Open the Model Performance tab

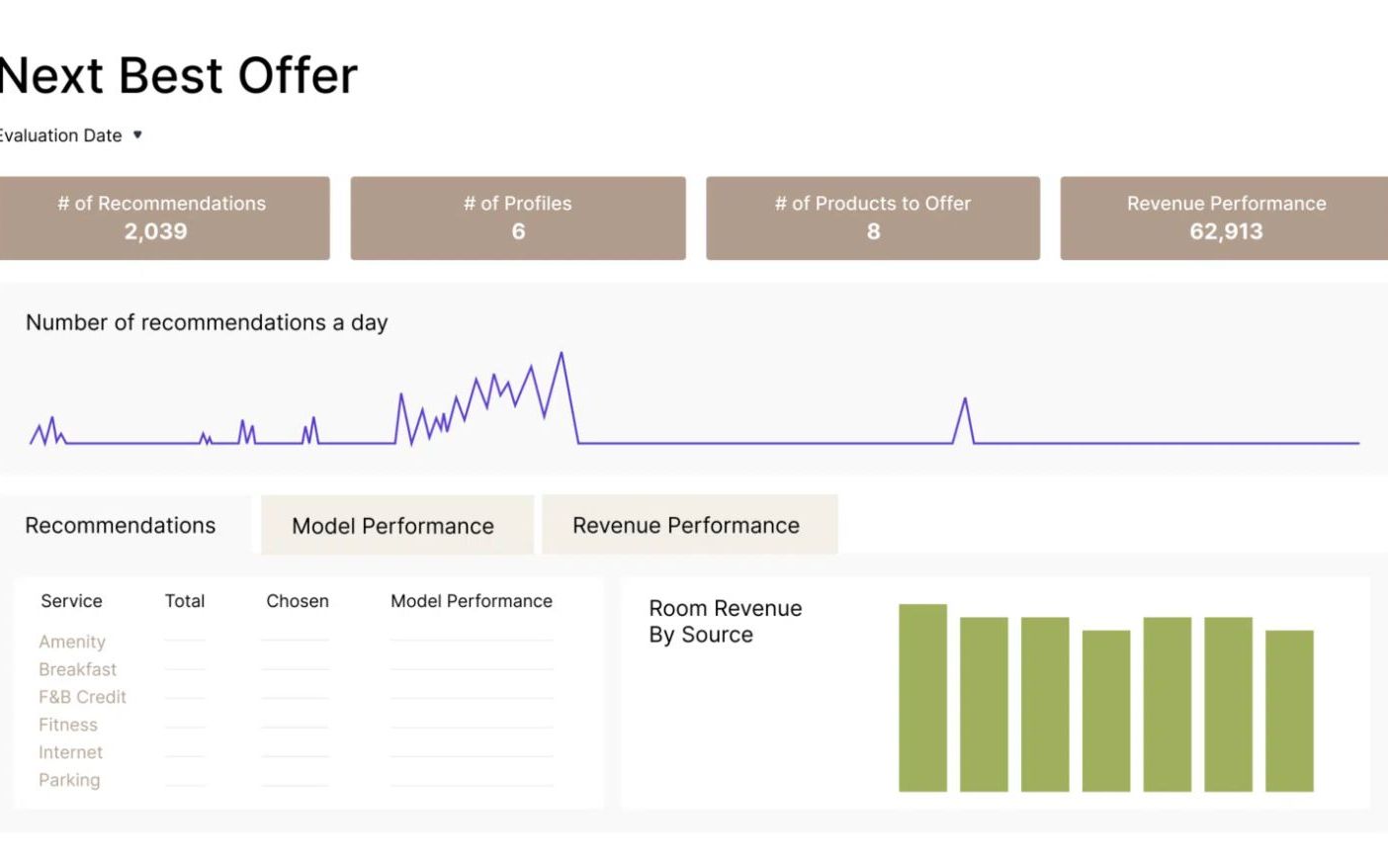coord(393,526)
